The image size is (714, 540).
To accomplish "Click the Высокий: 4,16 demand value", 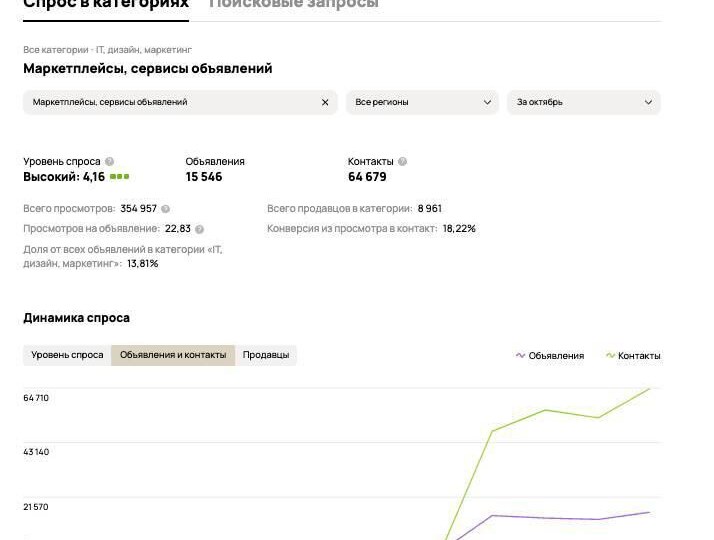I will (64, 177).
